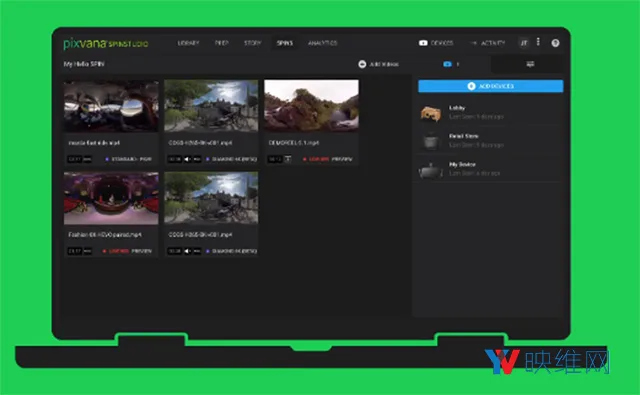Select the devices count tab with headset icon
The width and height of the screenshot is (640, 395).
point(451,64)
